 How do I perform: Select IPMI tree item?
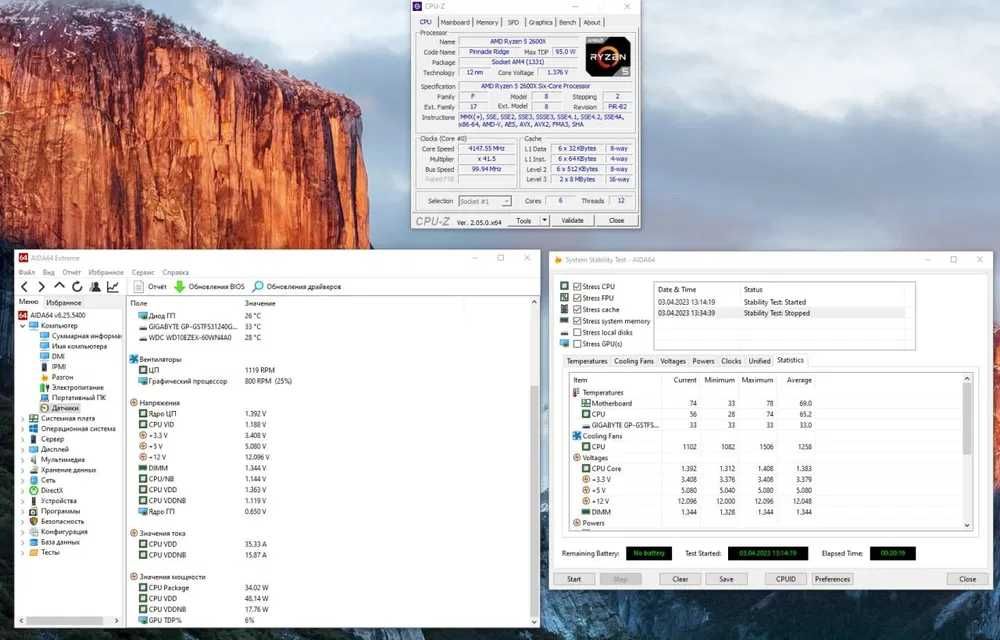(53, 367)
